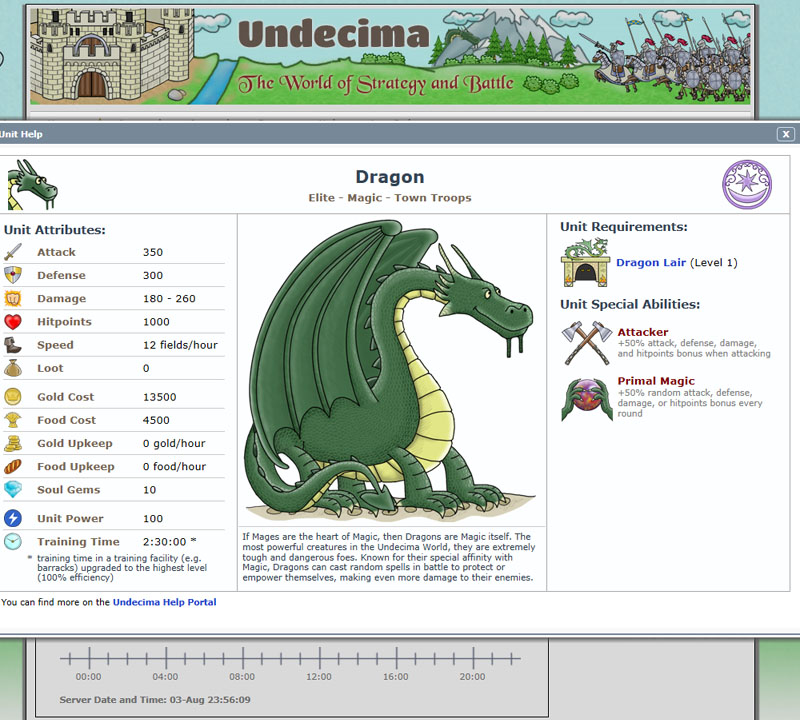Click the Unit Power lightning bolt icon
Screen dimensions: 800x720
(x=14, y=518)
